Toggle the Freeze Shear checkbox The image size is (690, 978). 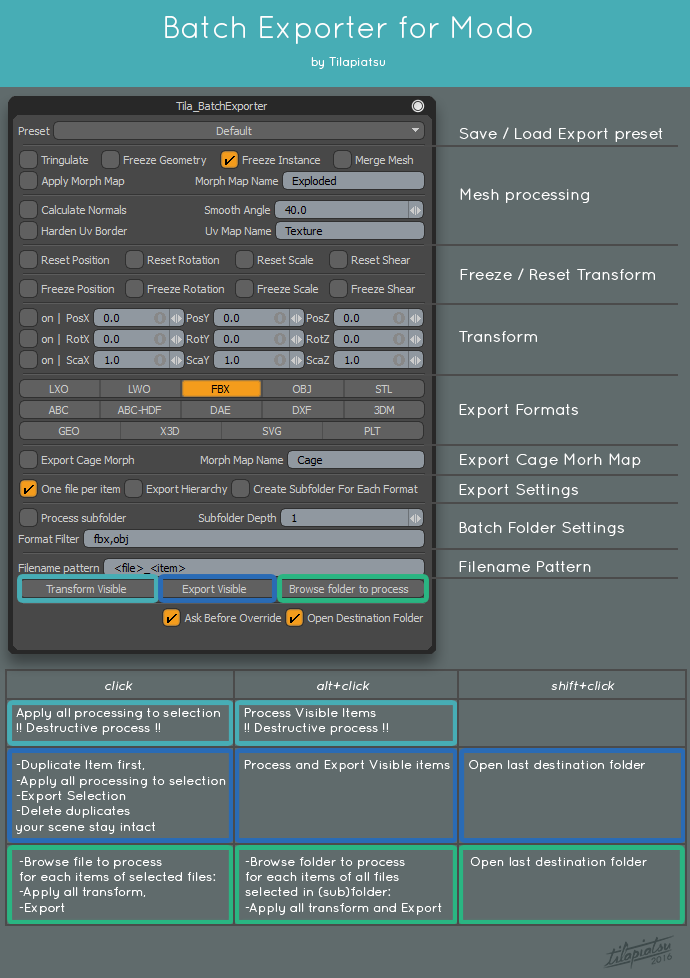point(338,289)
